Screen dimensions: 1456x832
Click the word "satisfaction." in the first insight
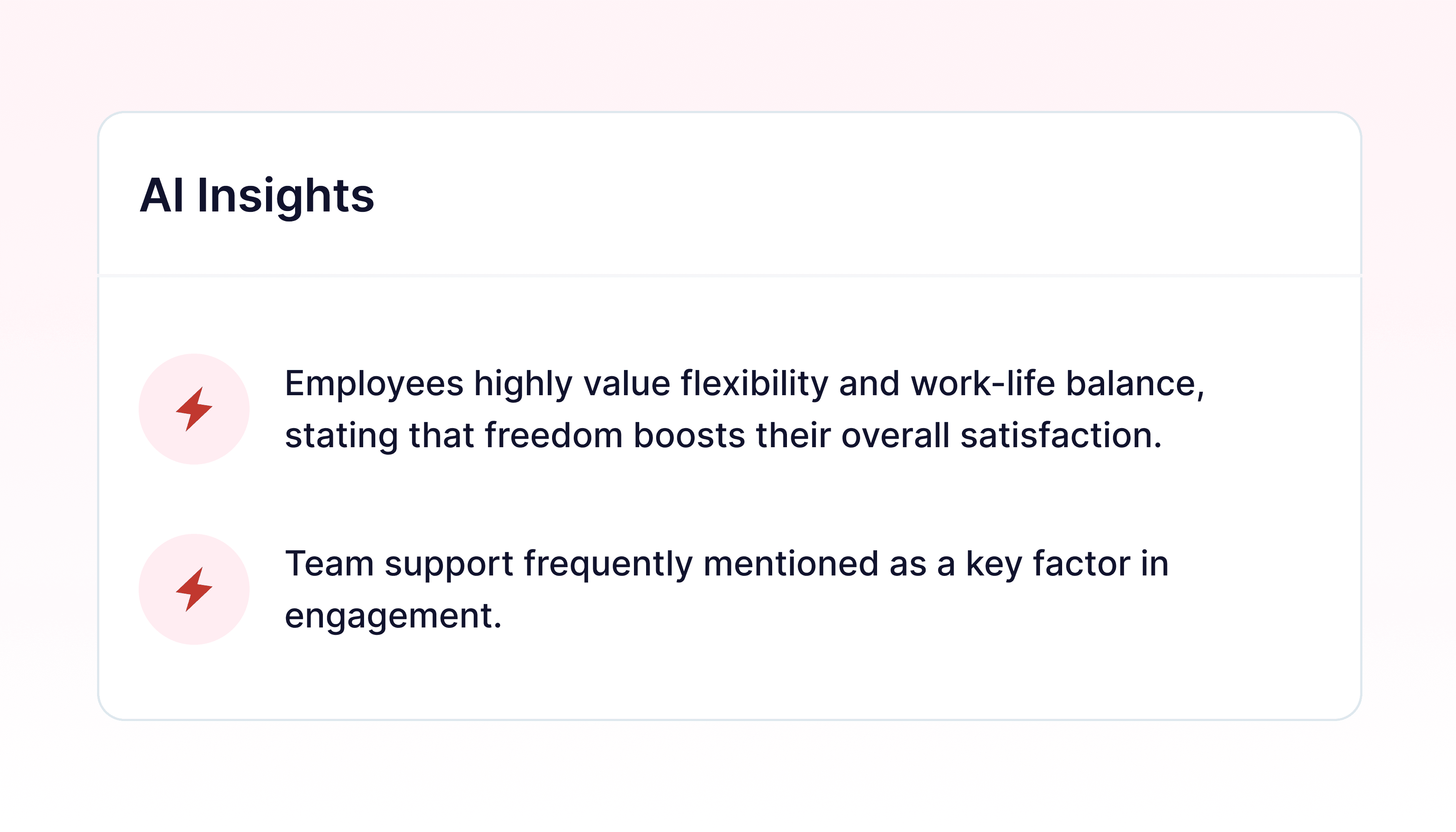(1061, 435)
